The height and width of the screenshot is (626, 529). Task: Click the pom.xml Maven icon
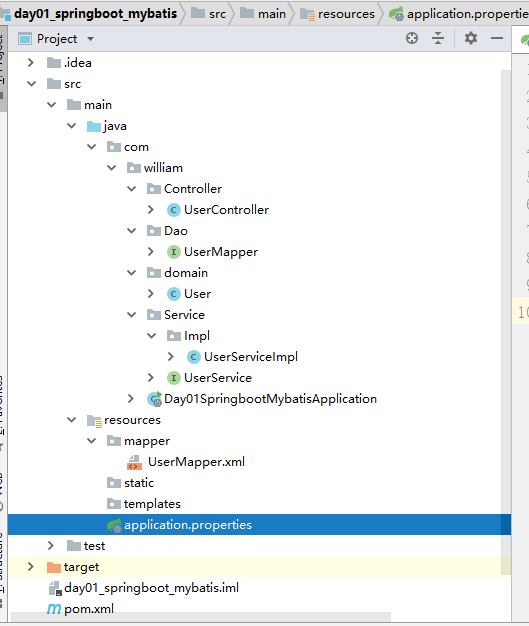(x=54, y=609)
